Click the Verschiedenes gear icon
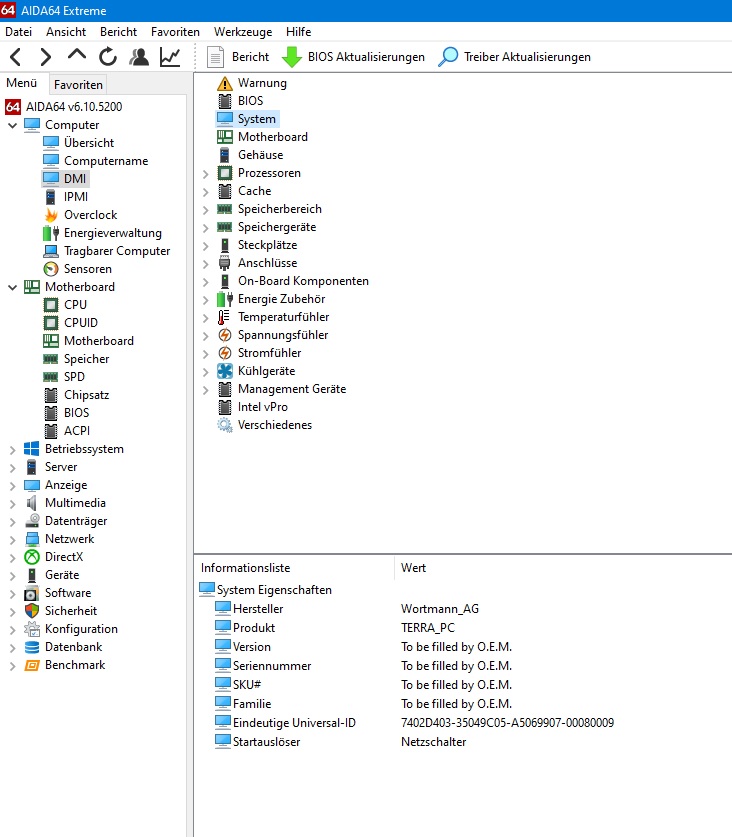 click(225, 425)
